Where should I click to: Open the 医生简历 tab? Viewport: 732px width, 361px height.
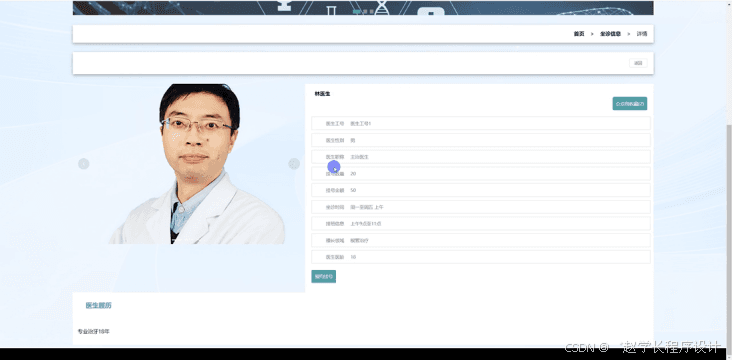coord(99,305)
